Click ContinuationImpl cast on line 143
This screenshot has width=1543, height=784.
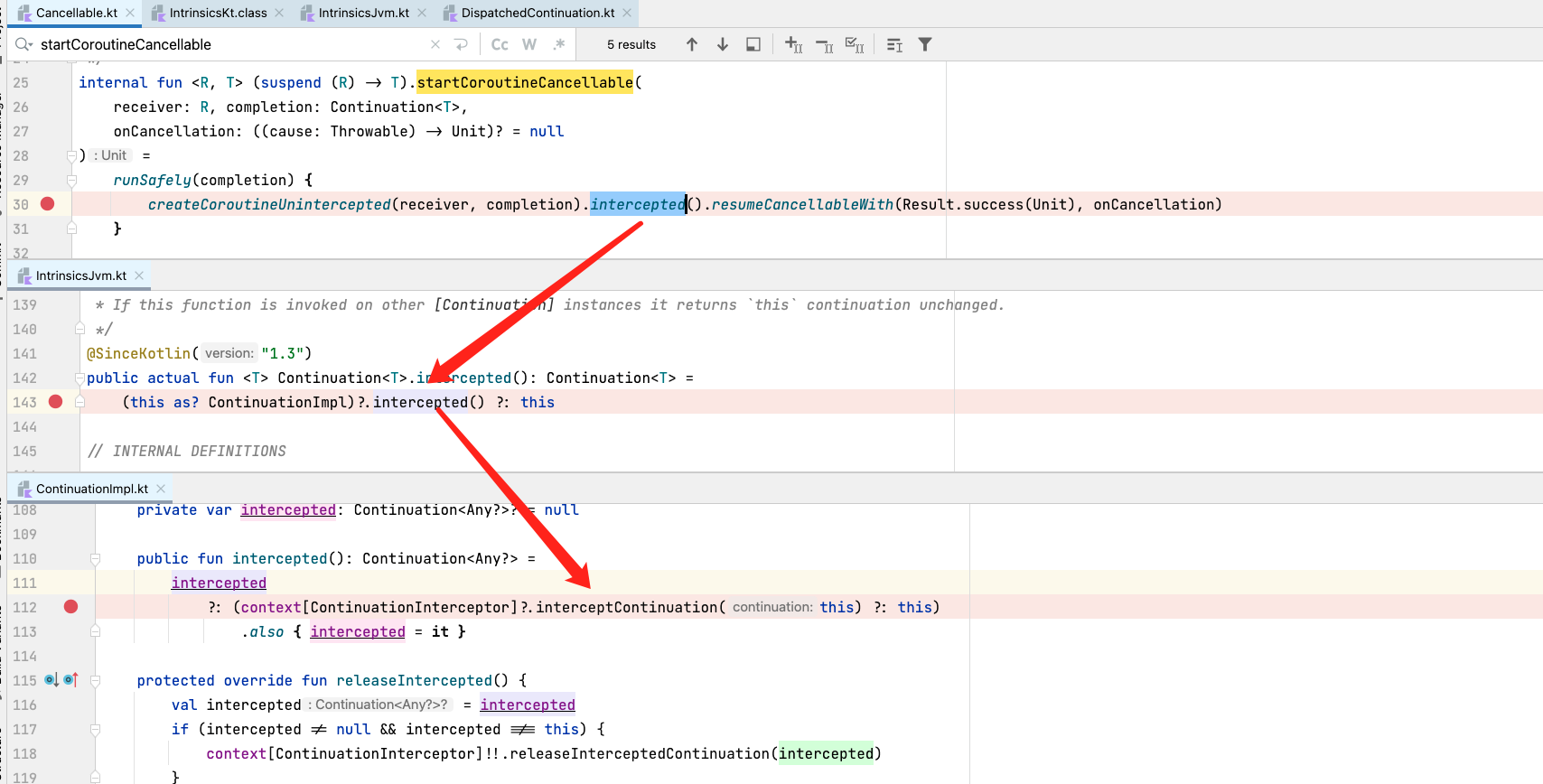click(x=277, y=402)
